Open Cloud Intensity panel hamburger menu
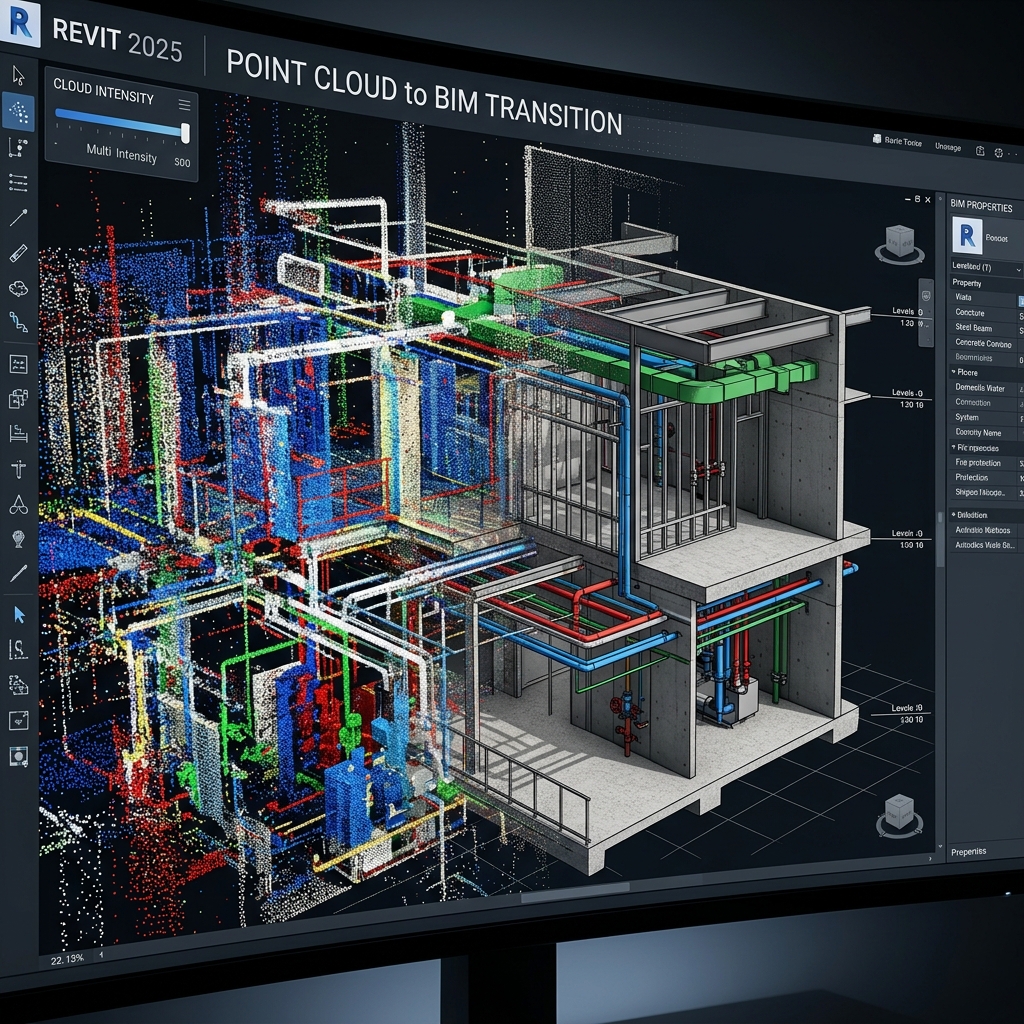This screenshot has height=1024, width=1024. tap(185, 104)
